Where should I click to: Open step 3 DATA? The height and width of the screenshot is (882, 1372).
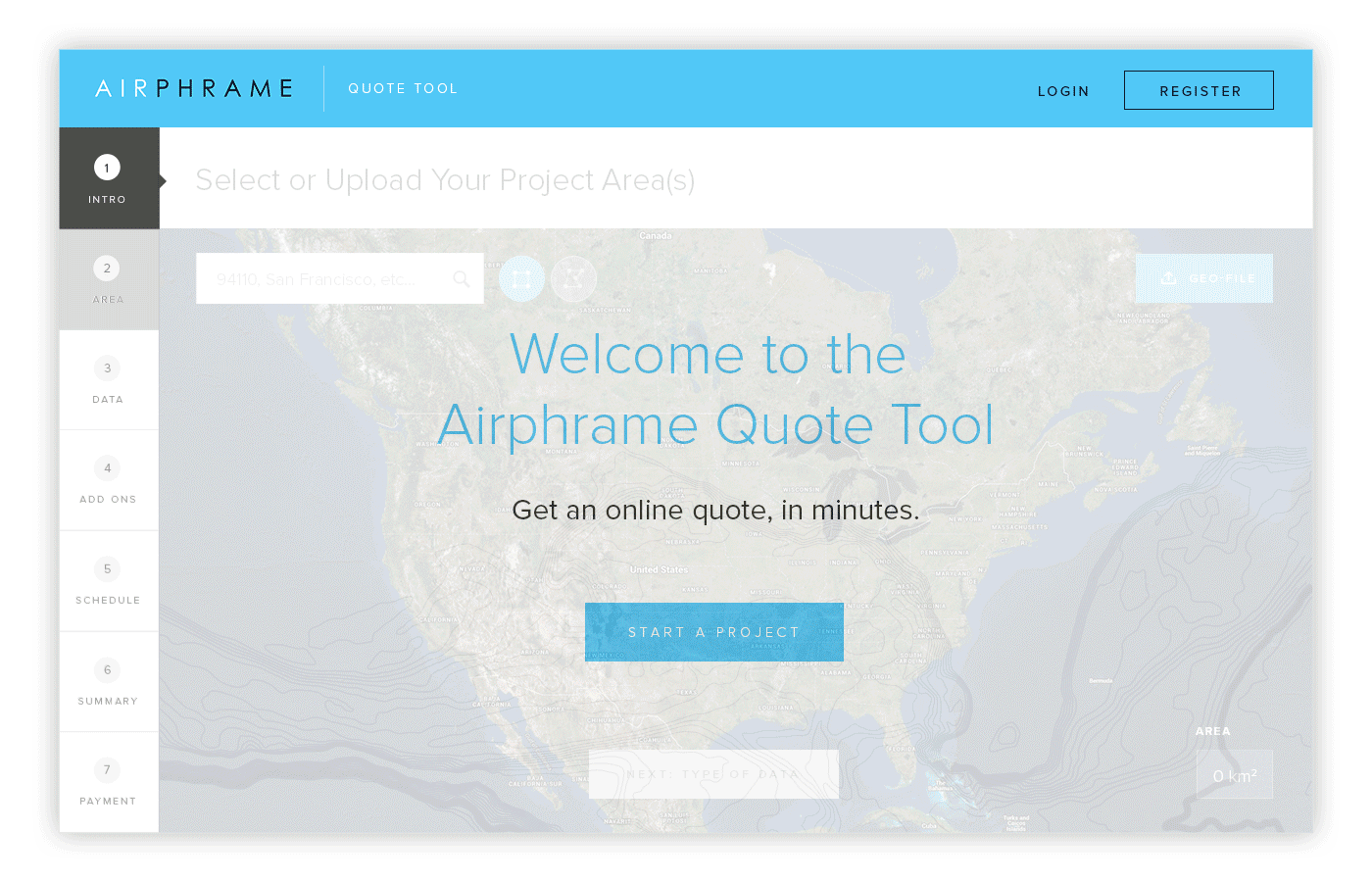pos(109,380)
